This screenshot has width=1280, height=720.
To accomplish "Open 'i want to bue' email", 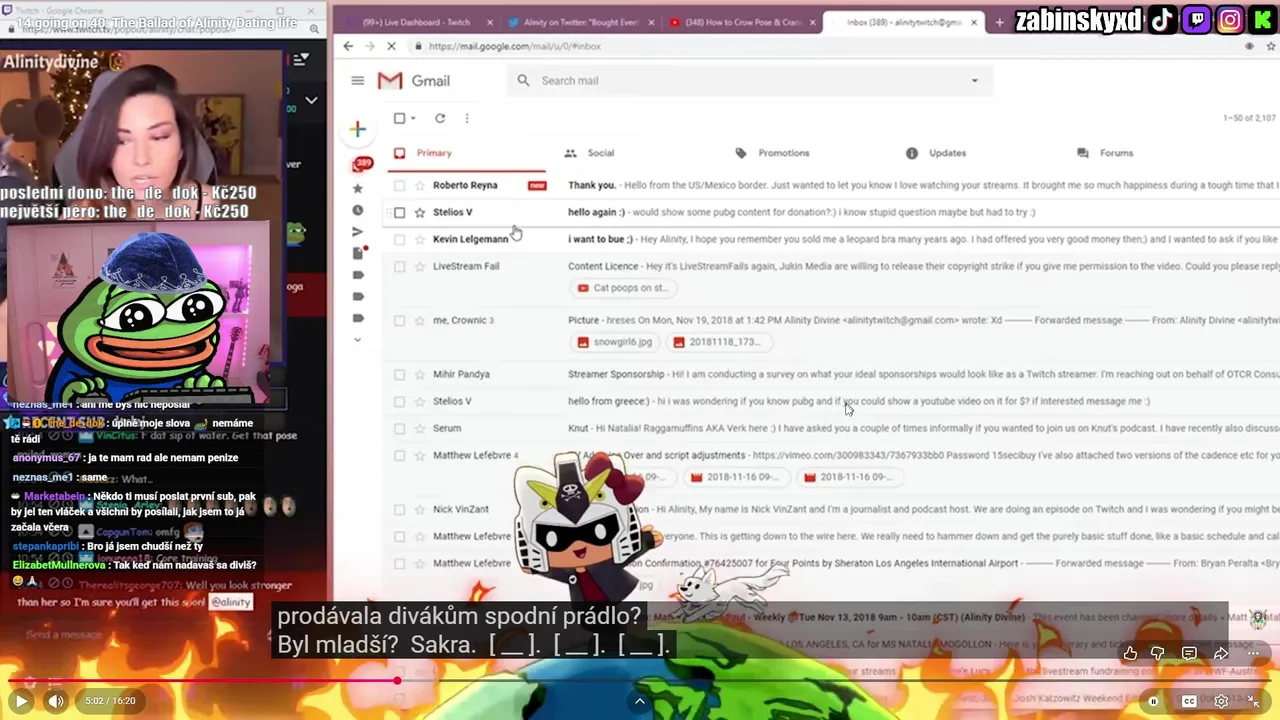I will coord(831,239).
